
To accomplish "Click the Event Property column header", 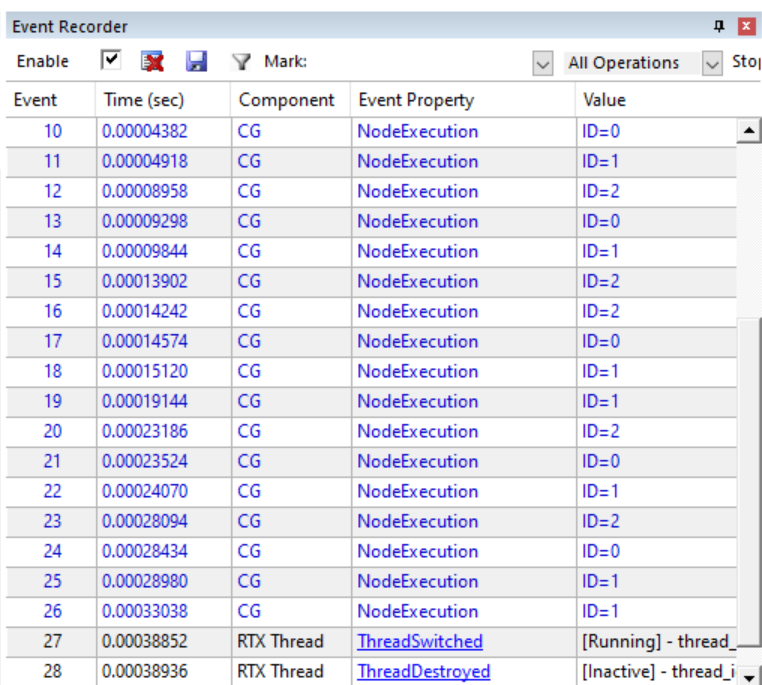I will pyautogui.click(x=416, y=100).
